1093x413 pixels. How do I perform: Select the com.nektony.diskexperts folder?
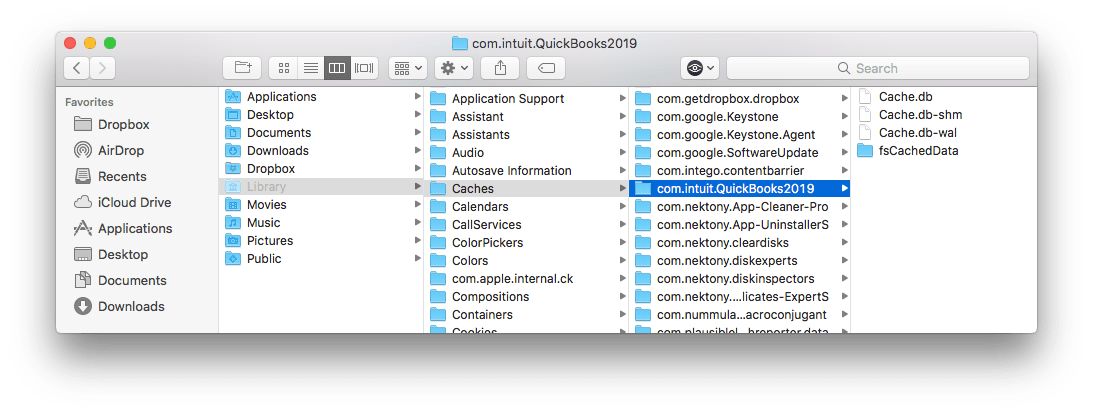740,261
